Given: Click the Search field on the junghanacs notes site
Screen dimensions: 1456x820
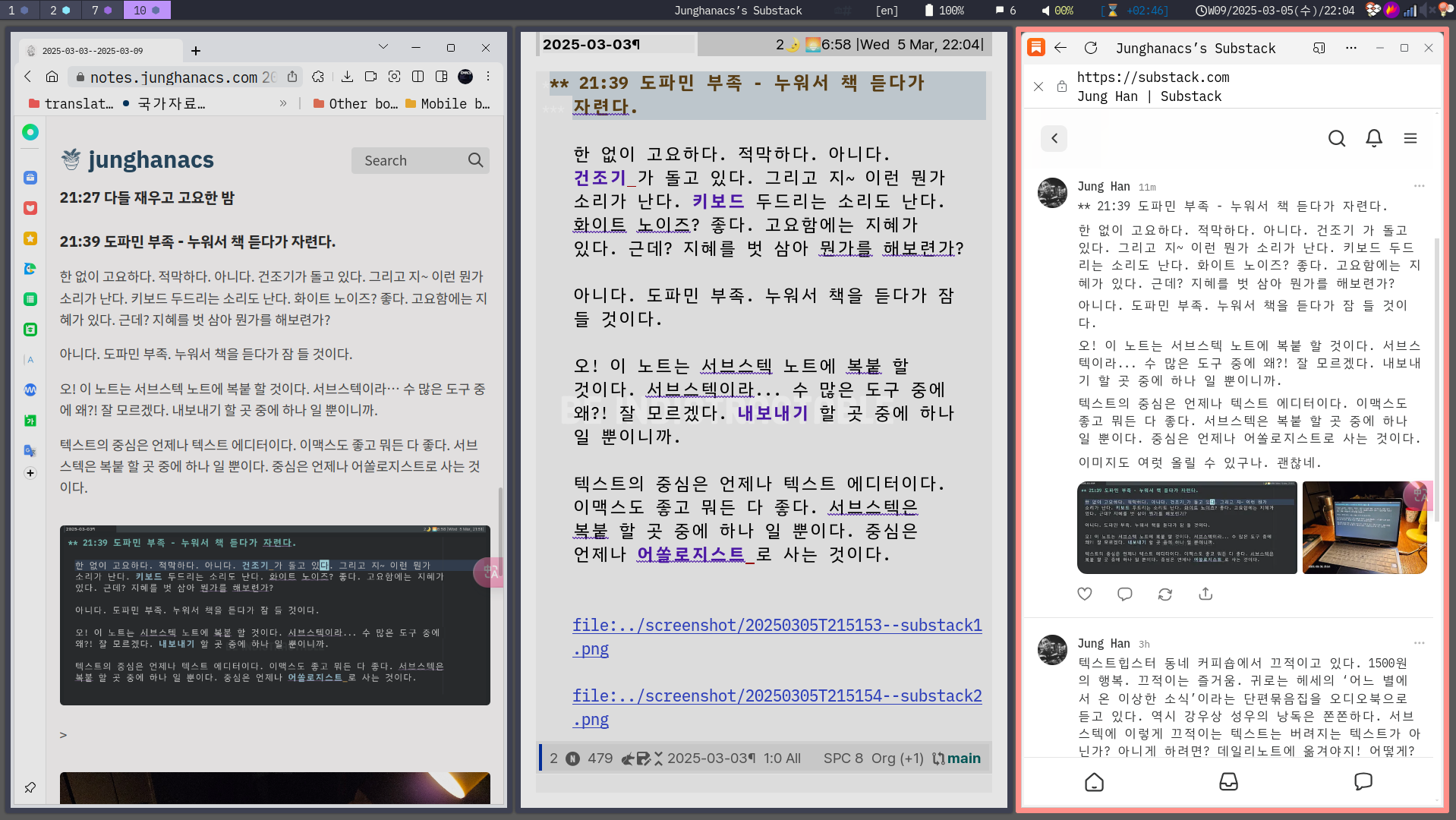Looking at the screenshot, I should tap(410, 160).
